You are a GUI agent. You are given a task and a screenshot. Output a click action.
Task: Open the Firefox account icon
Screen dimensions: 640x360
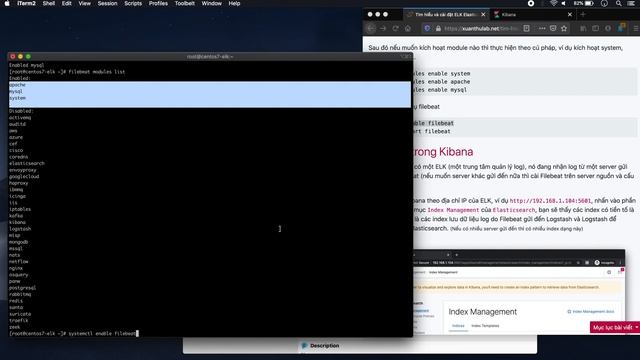coord(608,28)
